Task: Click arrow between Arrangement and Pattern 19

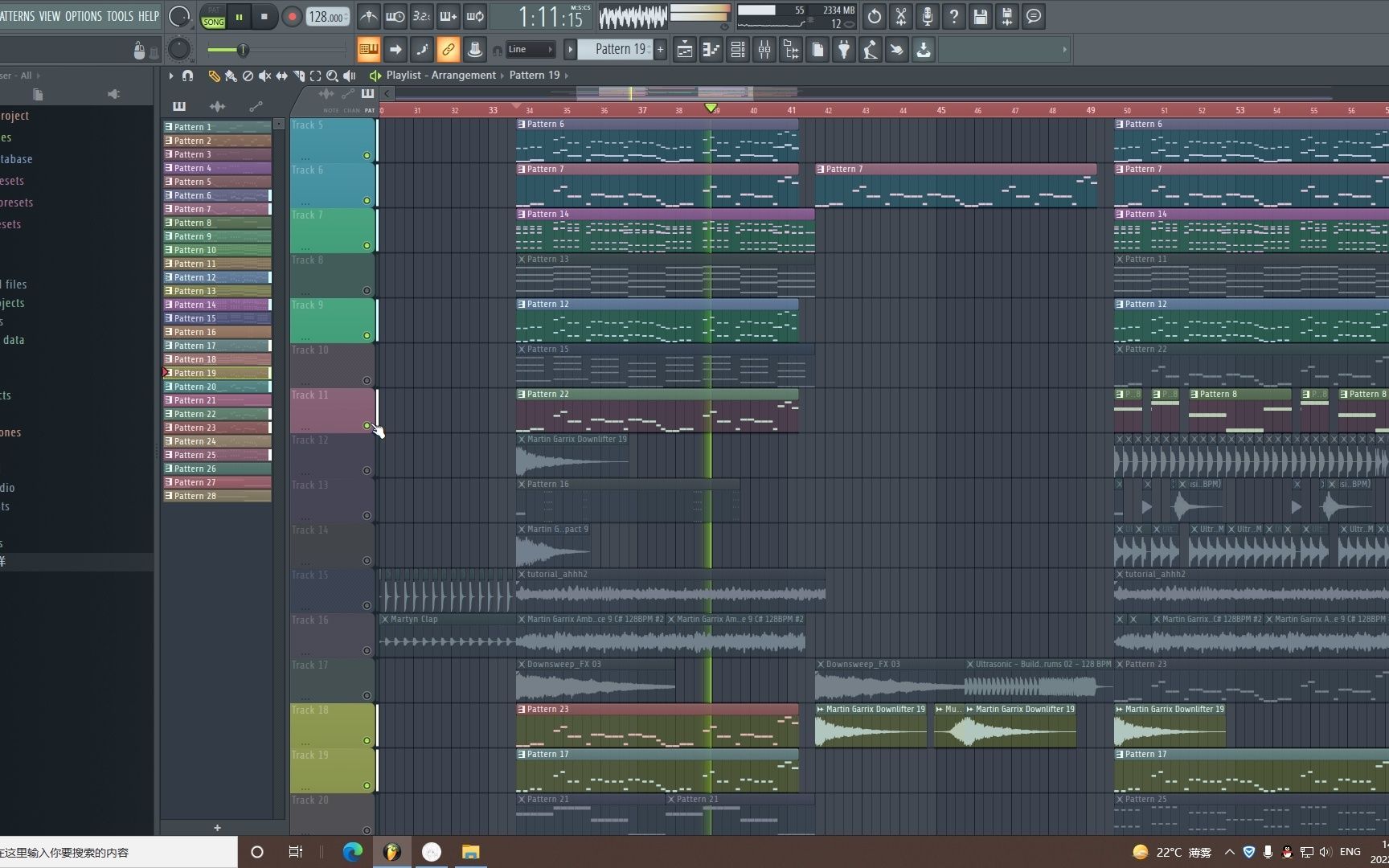Action: click(502, 76)
